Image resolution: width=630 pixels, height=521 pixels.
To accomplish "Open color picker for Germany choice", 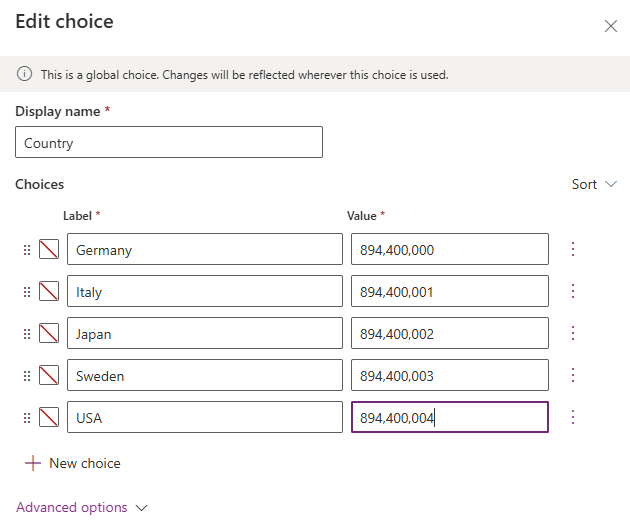I will 48,250.
